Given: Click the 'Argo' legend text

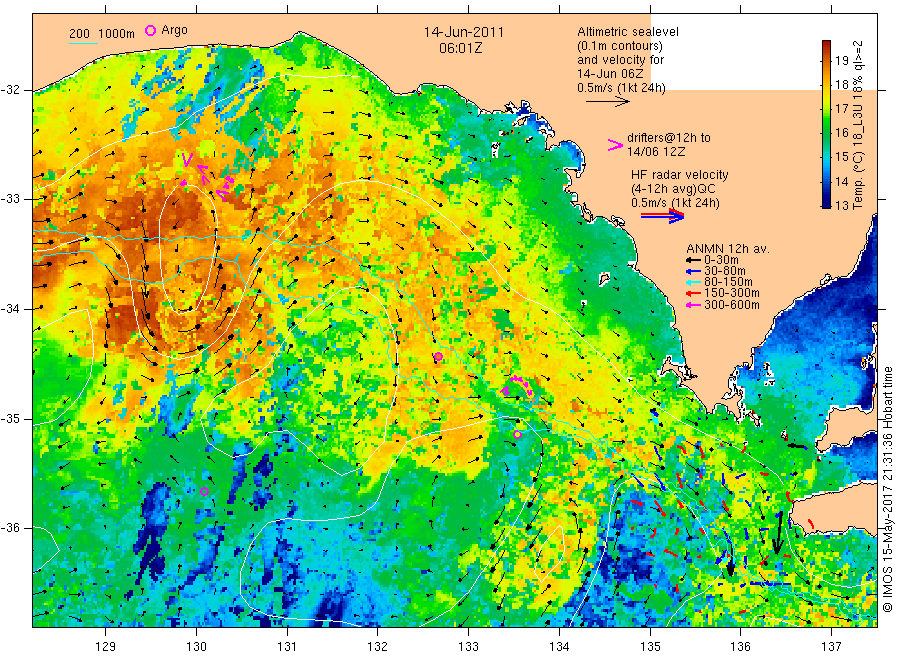Looking at the screenshot, I should [x=174, y=30].
